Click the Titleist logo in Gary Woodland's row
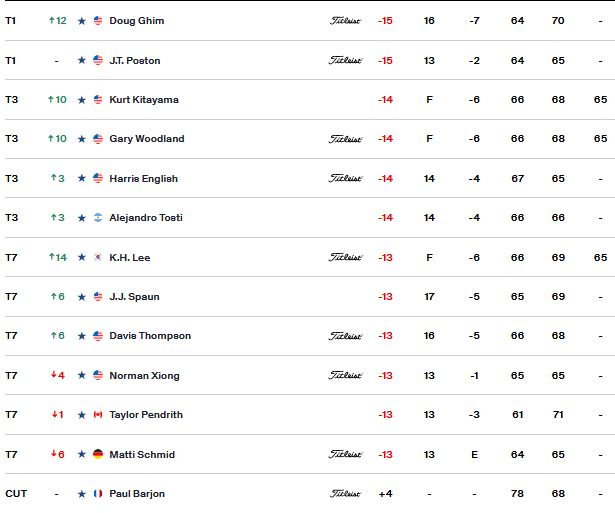The width and height of the screenshot is (615, 513). point(345,139)
